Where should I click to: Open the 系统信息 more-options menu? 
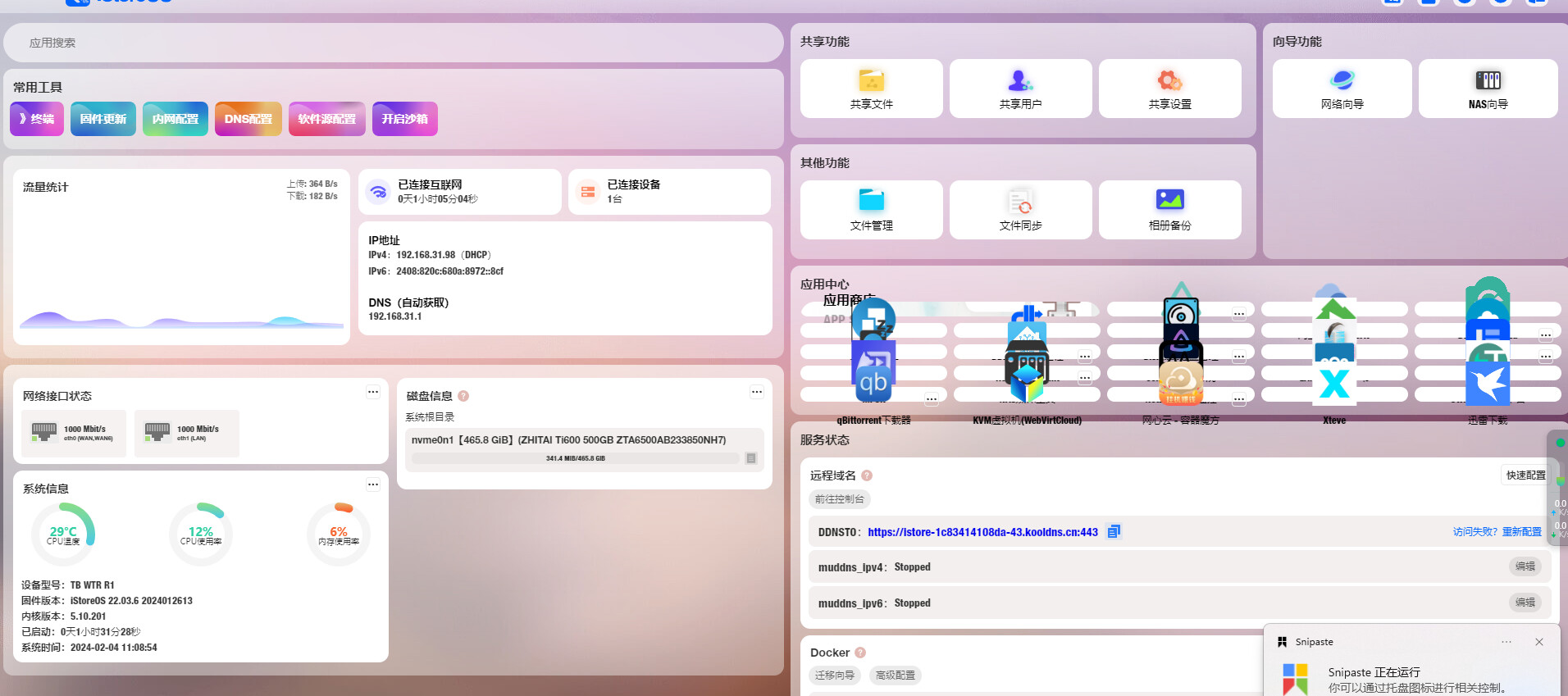[x=373, y=484]
